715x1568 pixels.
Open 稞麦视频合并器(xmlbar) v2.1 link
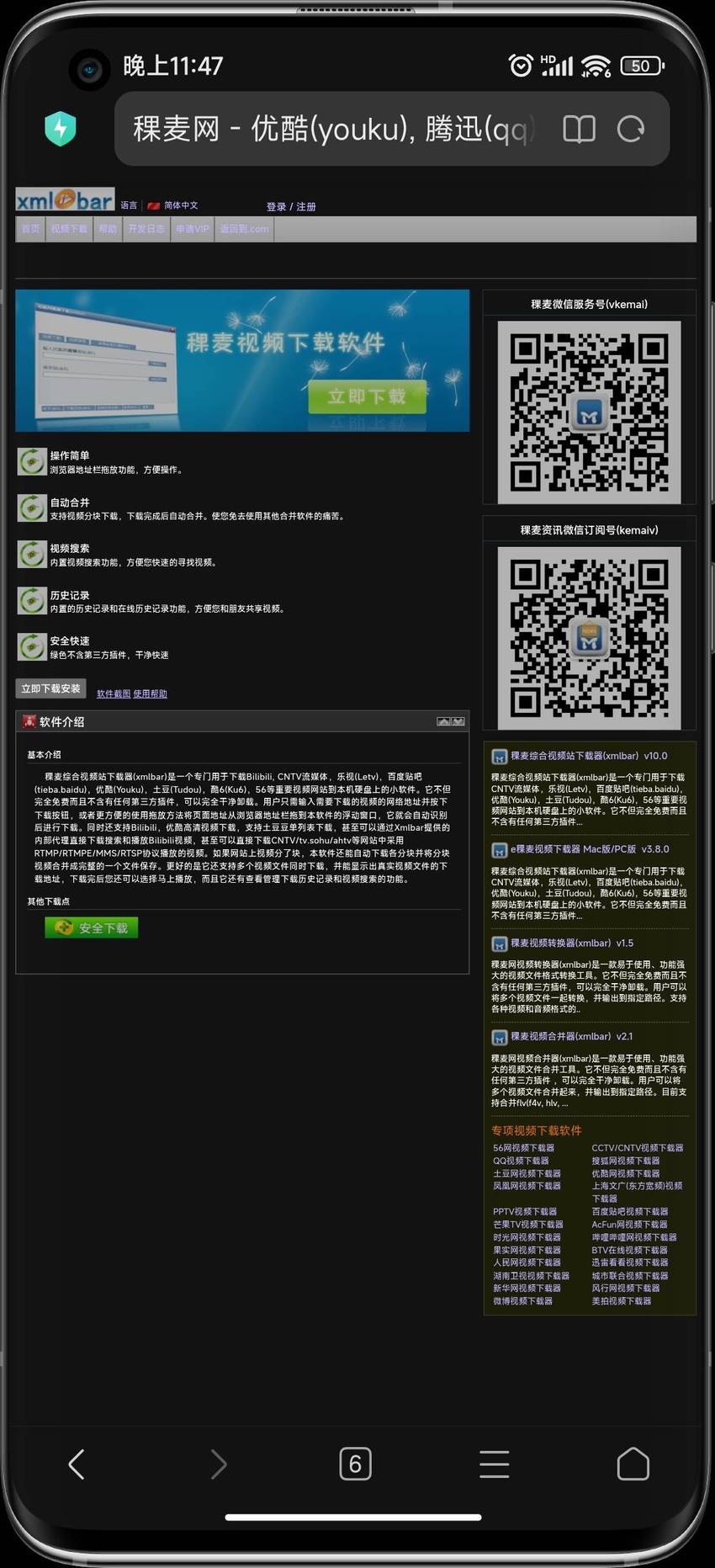572,1036
